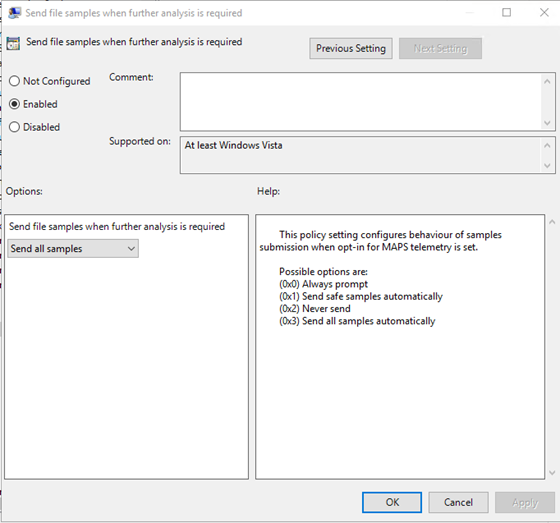560x523 pixels.
Task: Click inside the Comment text box
Action: [361, 102]
